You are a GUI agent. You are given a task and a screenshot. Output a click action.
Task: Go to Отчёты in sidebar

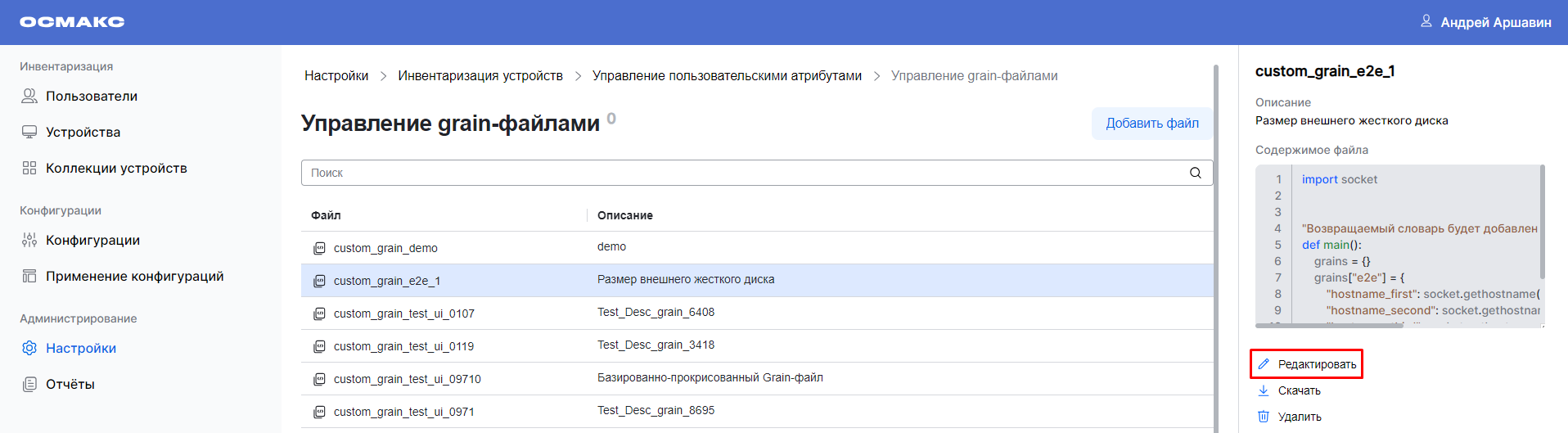point(70,384)
